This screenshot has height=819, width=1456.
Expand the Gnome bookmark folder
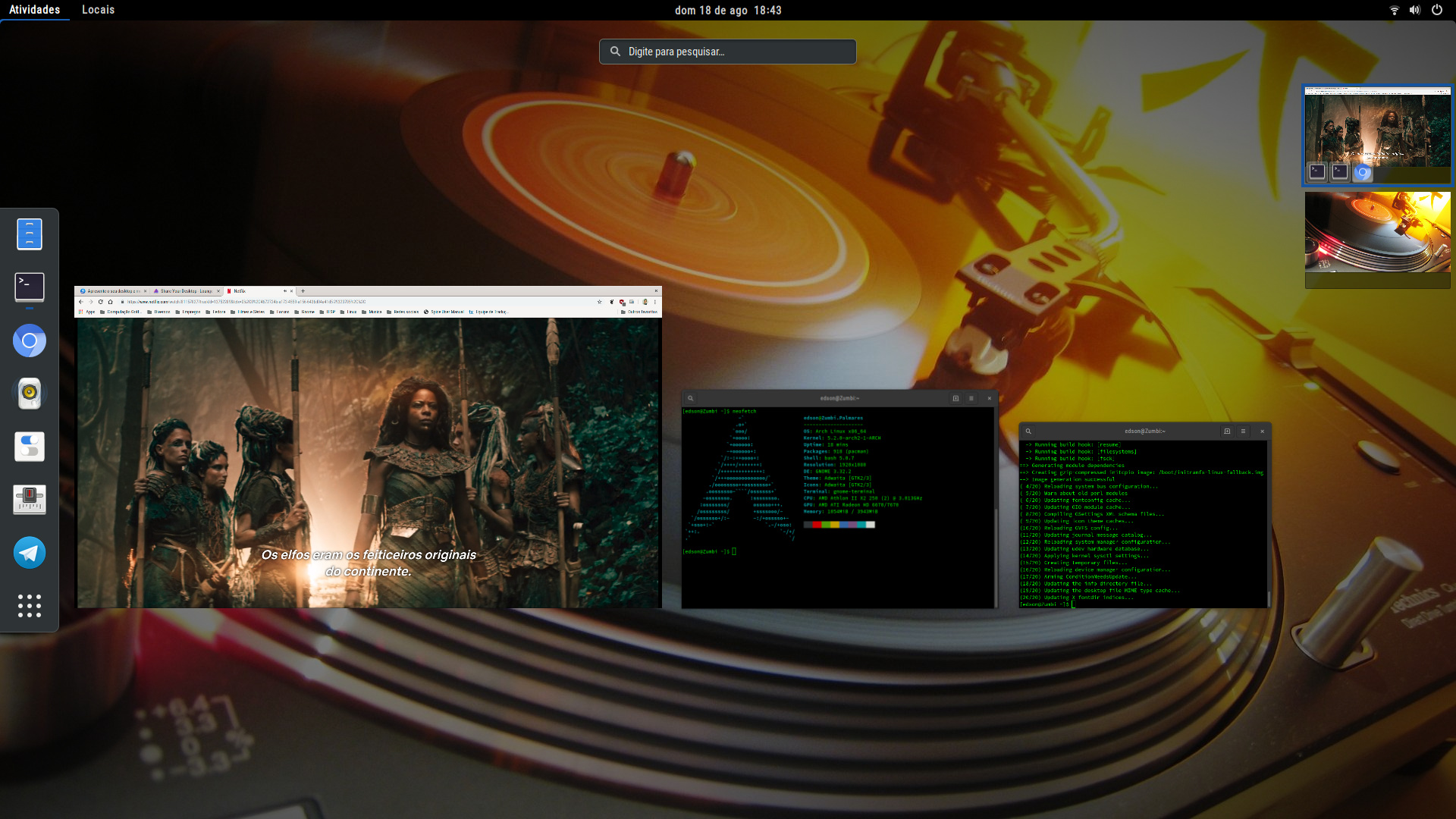303,312
